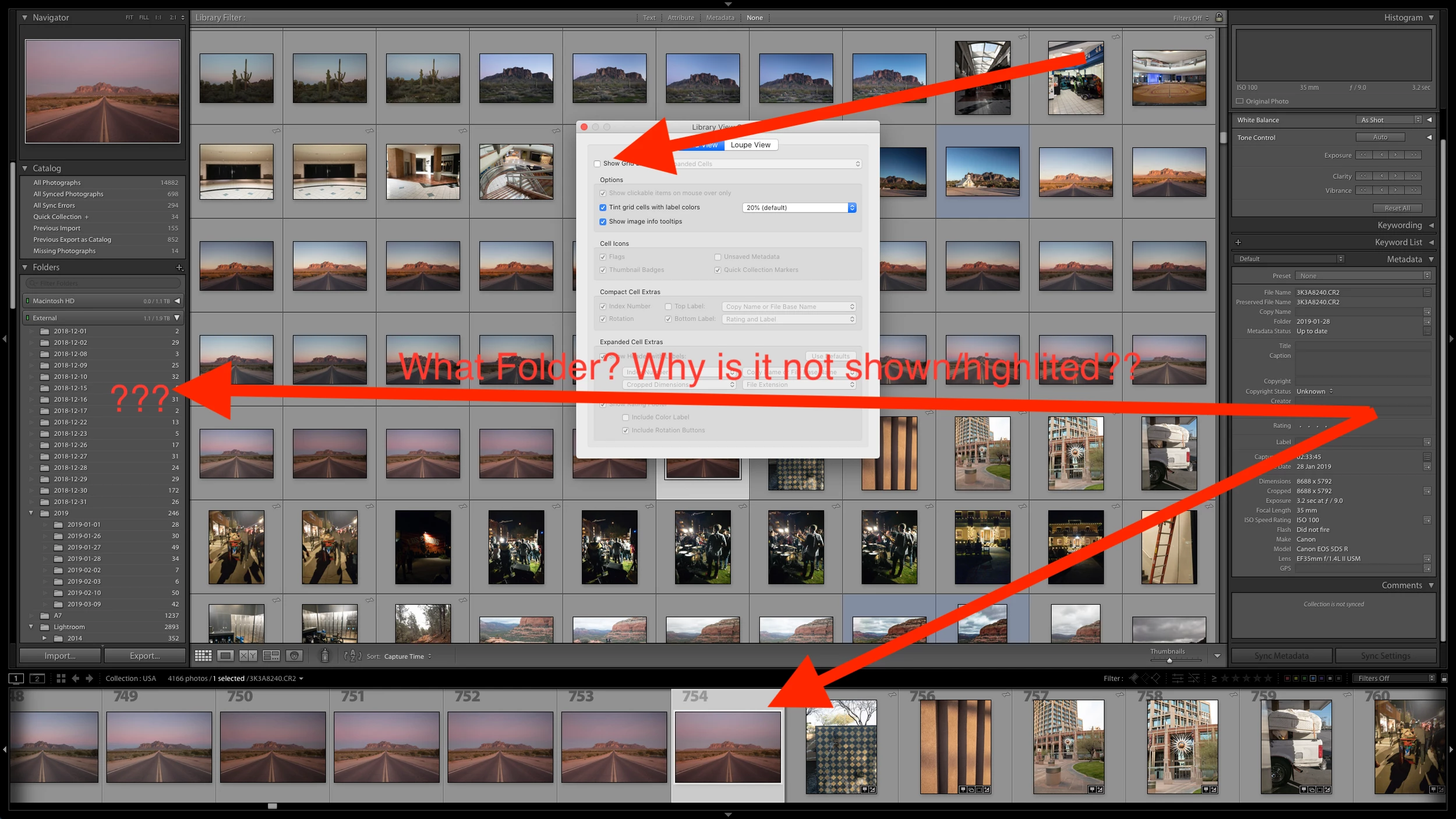The height and width of the screenshot is (819, 1456).
Task: Uncheck Tint grid cells with label colors
Action: (603, 207)
